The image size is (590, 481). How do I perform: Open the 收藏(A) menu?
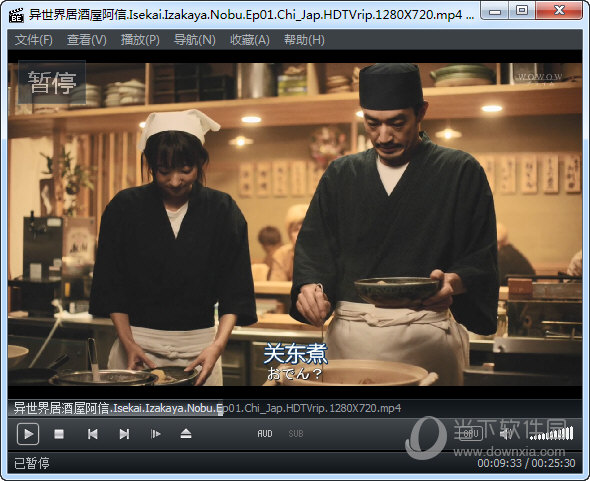(x=250, y=40)
